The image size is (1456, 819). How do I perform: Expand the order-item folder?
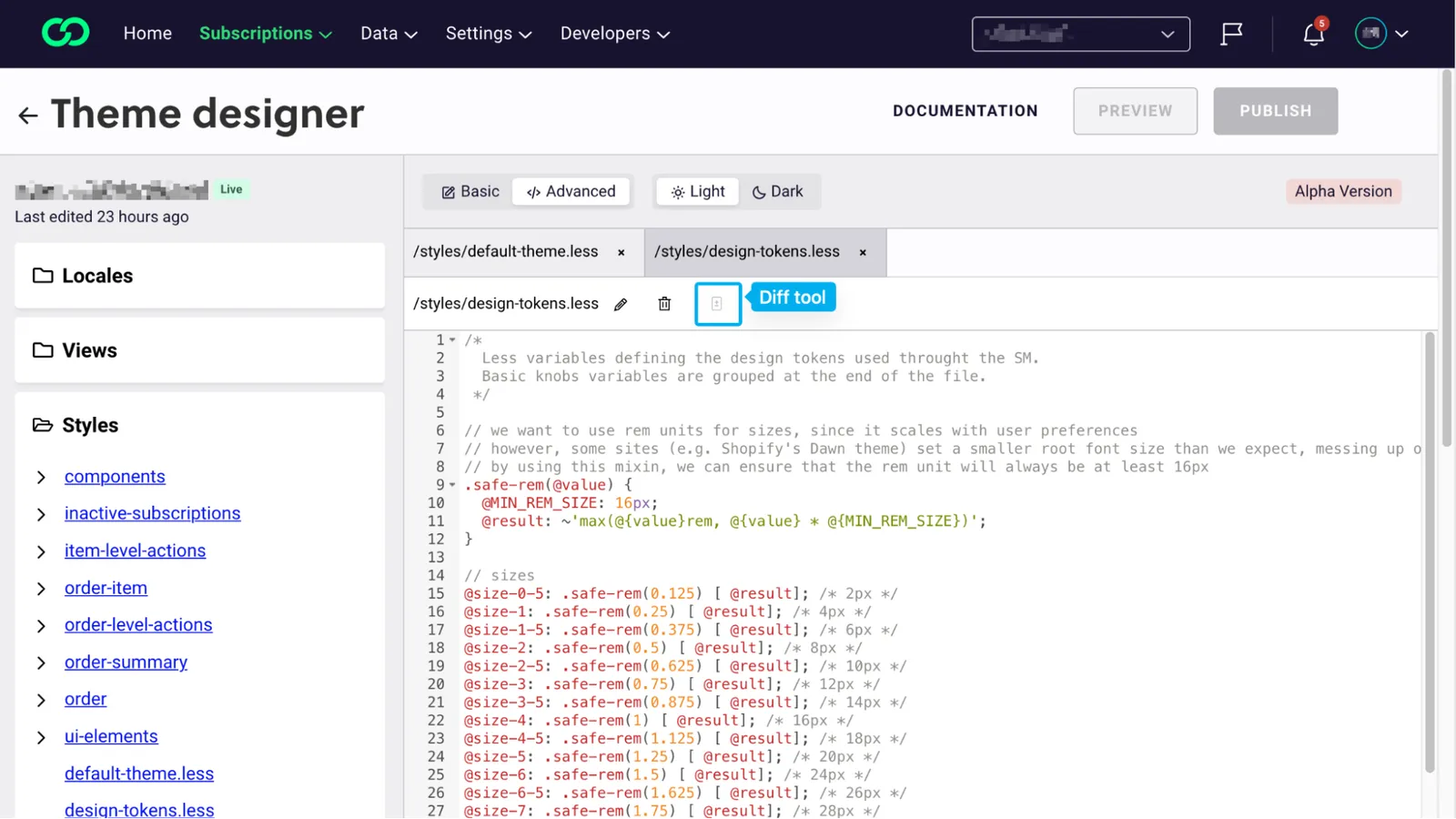pos(41,589)
